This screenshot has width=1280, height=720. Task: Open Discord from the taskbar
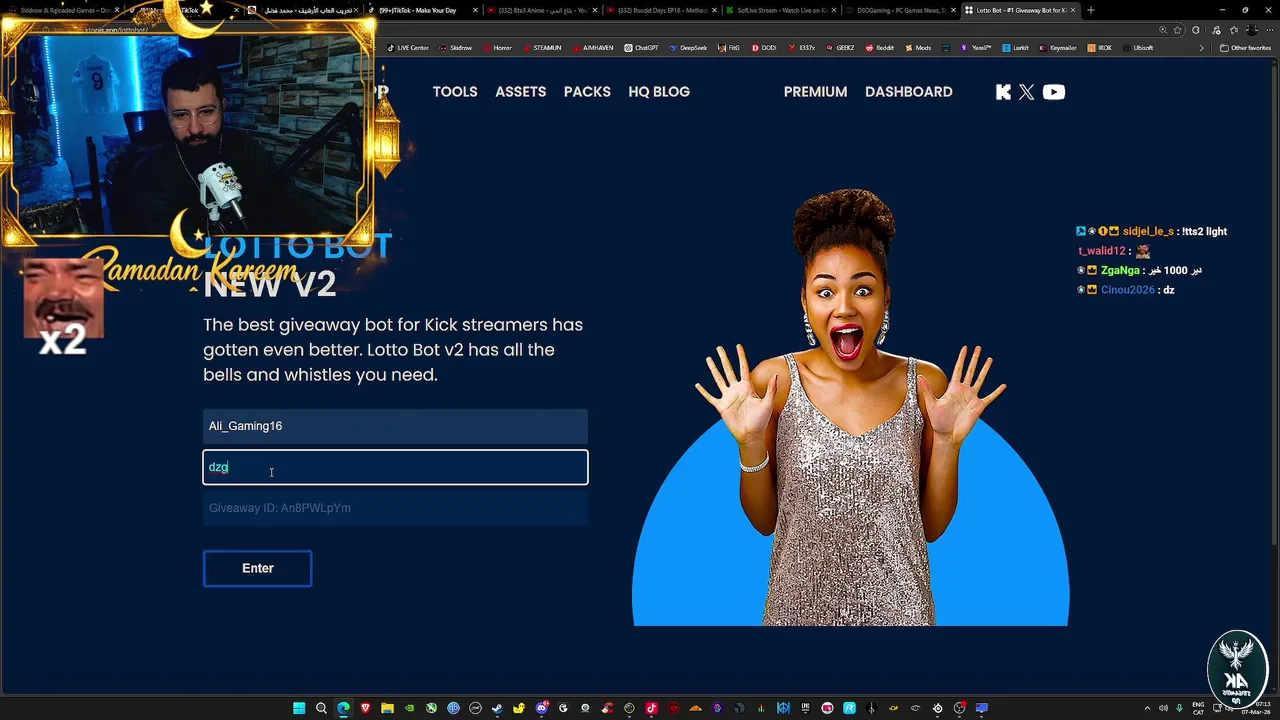pos(541,708)
